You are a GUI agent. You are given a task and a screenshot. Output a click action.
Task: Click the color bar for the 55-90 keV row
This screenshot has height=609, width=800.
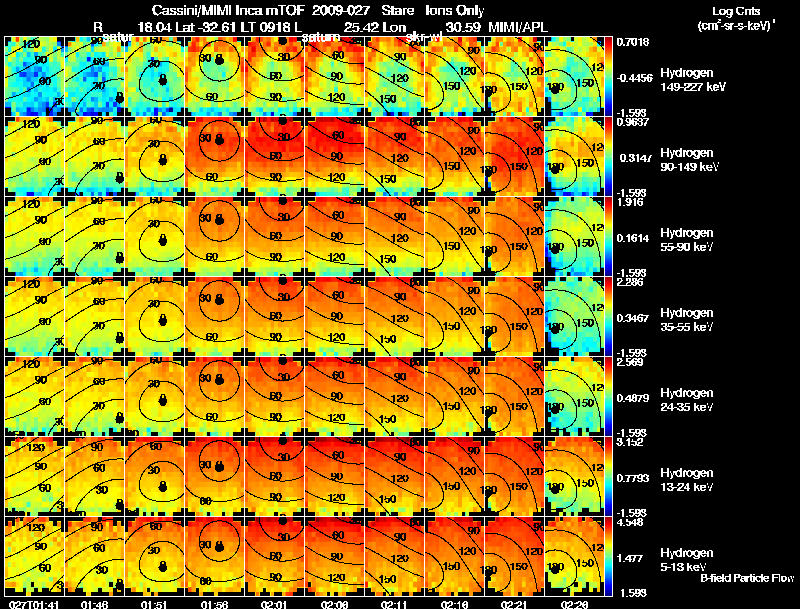pos(608,236)
